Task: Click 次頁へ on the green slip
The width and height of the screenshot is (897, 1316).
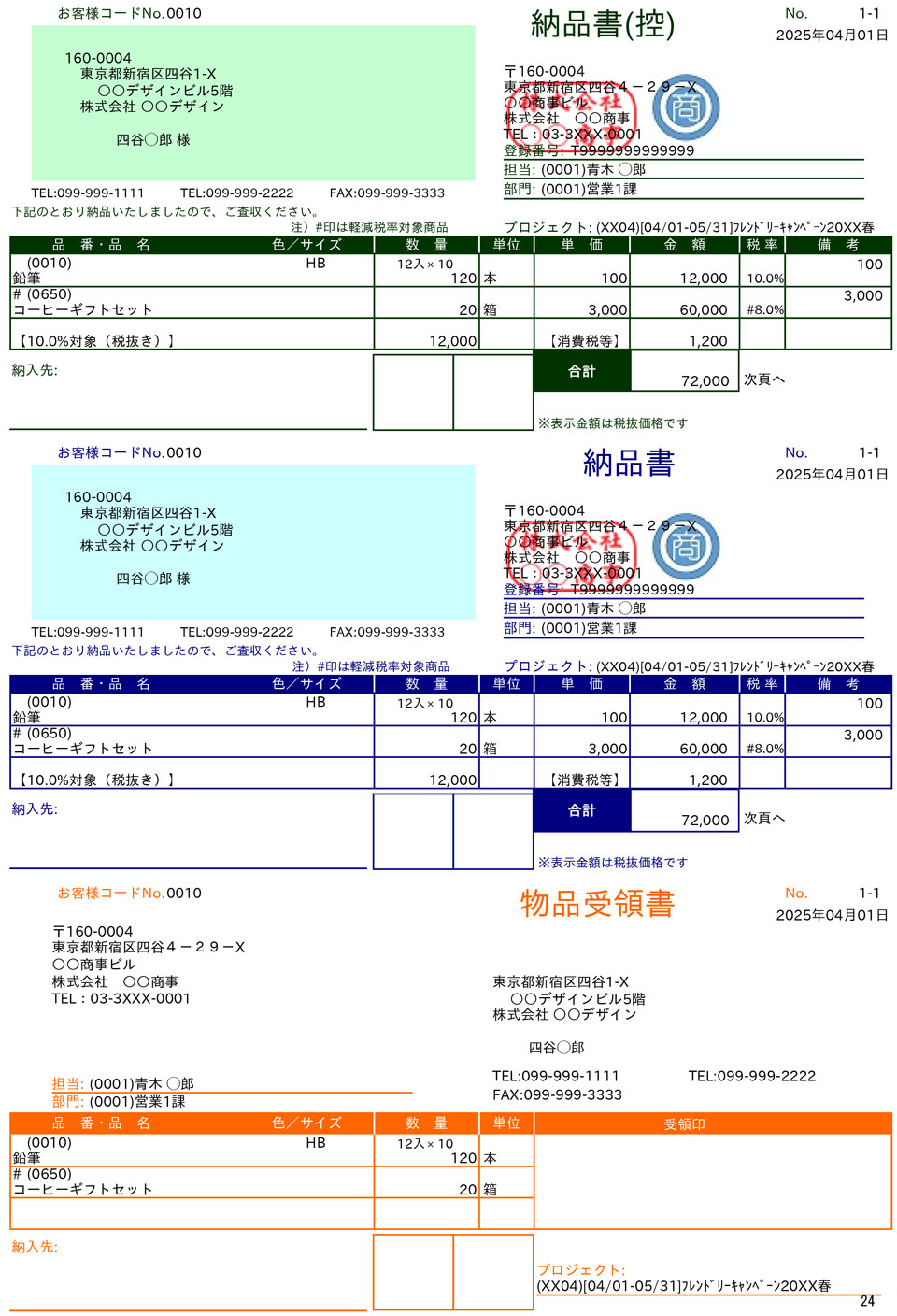Action: click(x=764, y=379)
